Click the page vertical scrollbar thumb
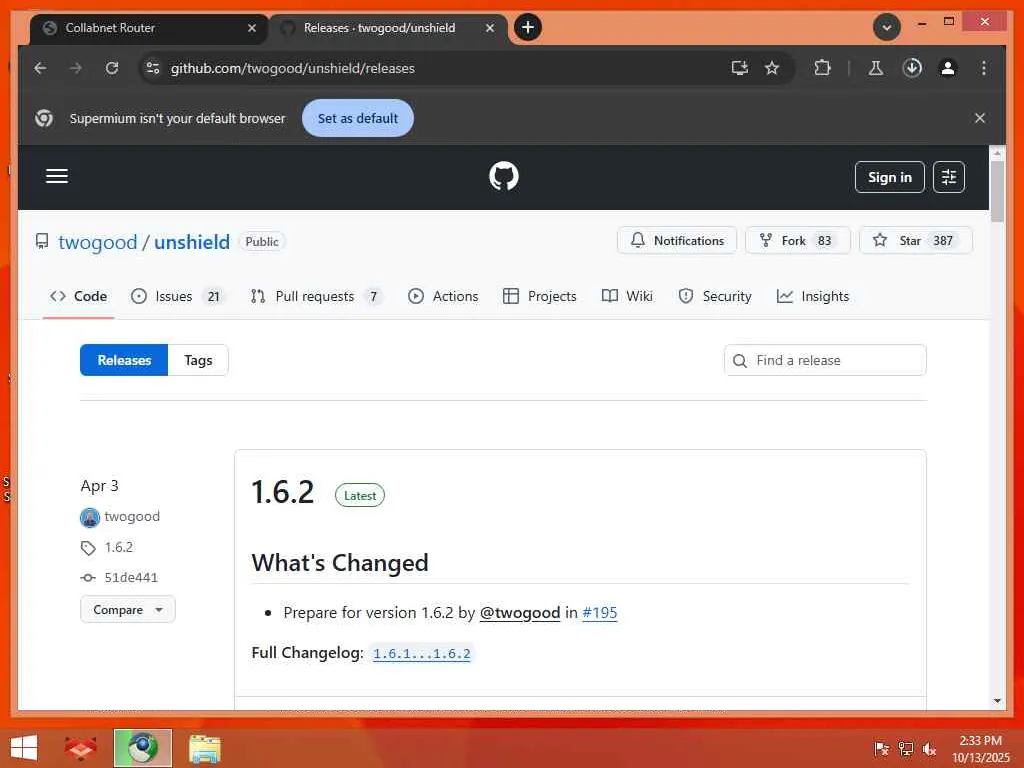 [997, 191]
